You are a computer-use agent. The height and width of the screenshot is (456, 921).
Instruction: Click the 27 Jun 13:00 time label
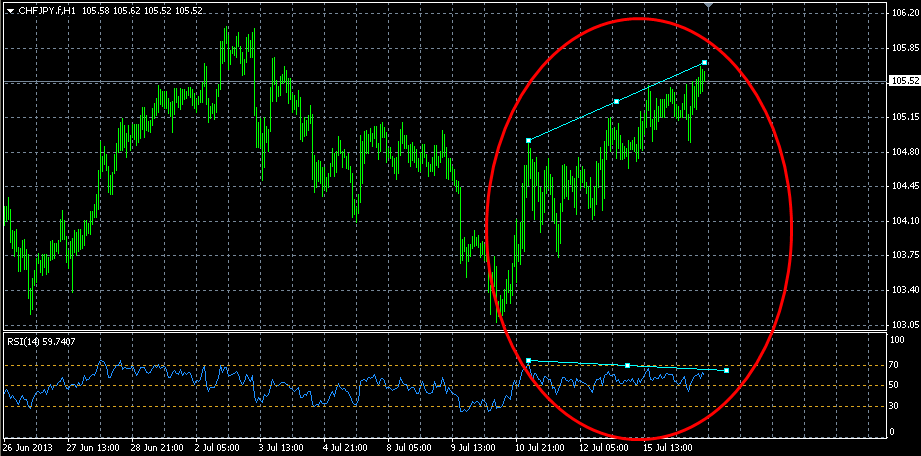coord(94,448)
